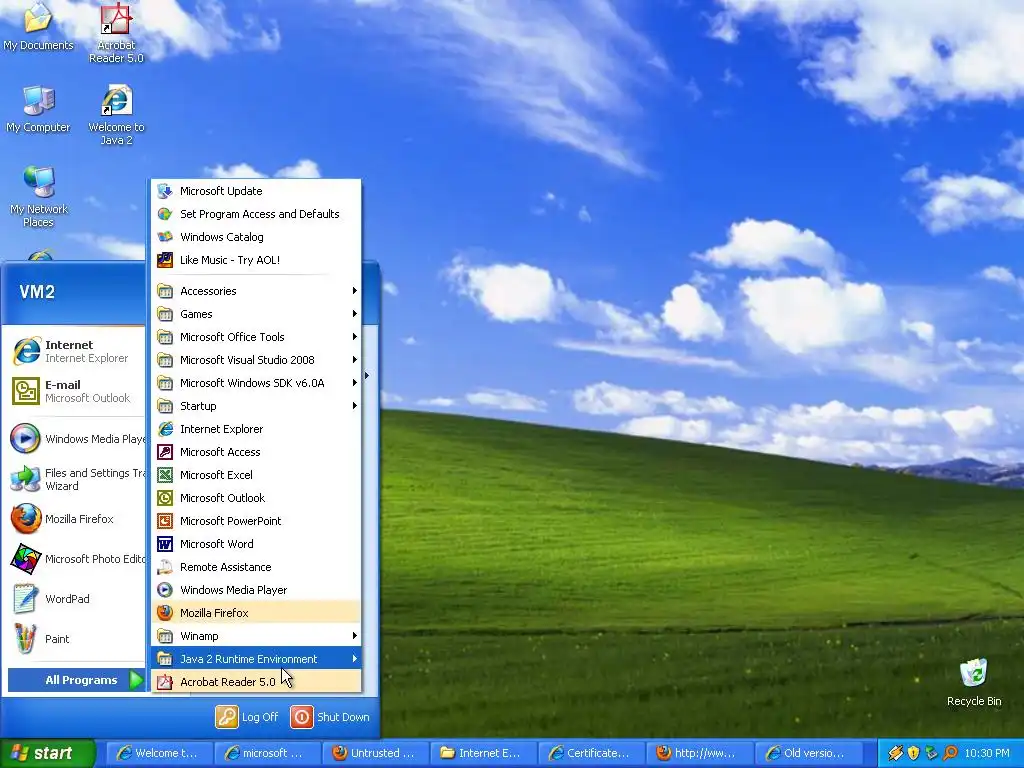Open Windows Catalog entry
Screen dimensions: 1024x768
(x=256, y=236)
